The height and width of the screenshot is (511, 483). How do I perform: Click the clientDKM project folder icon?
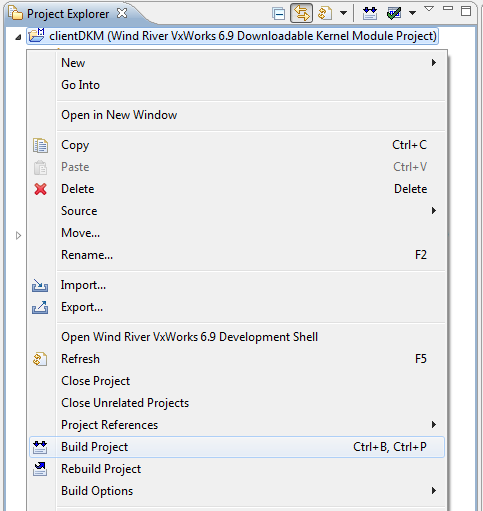point(36,35)
